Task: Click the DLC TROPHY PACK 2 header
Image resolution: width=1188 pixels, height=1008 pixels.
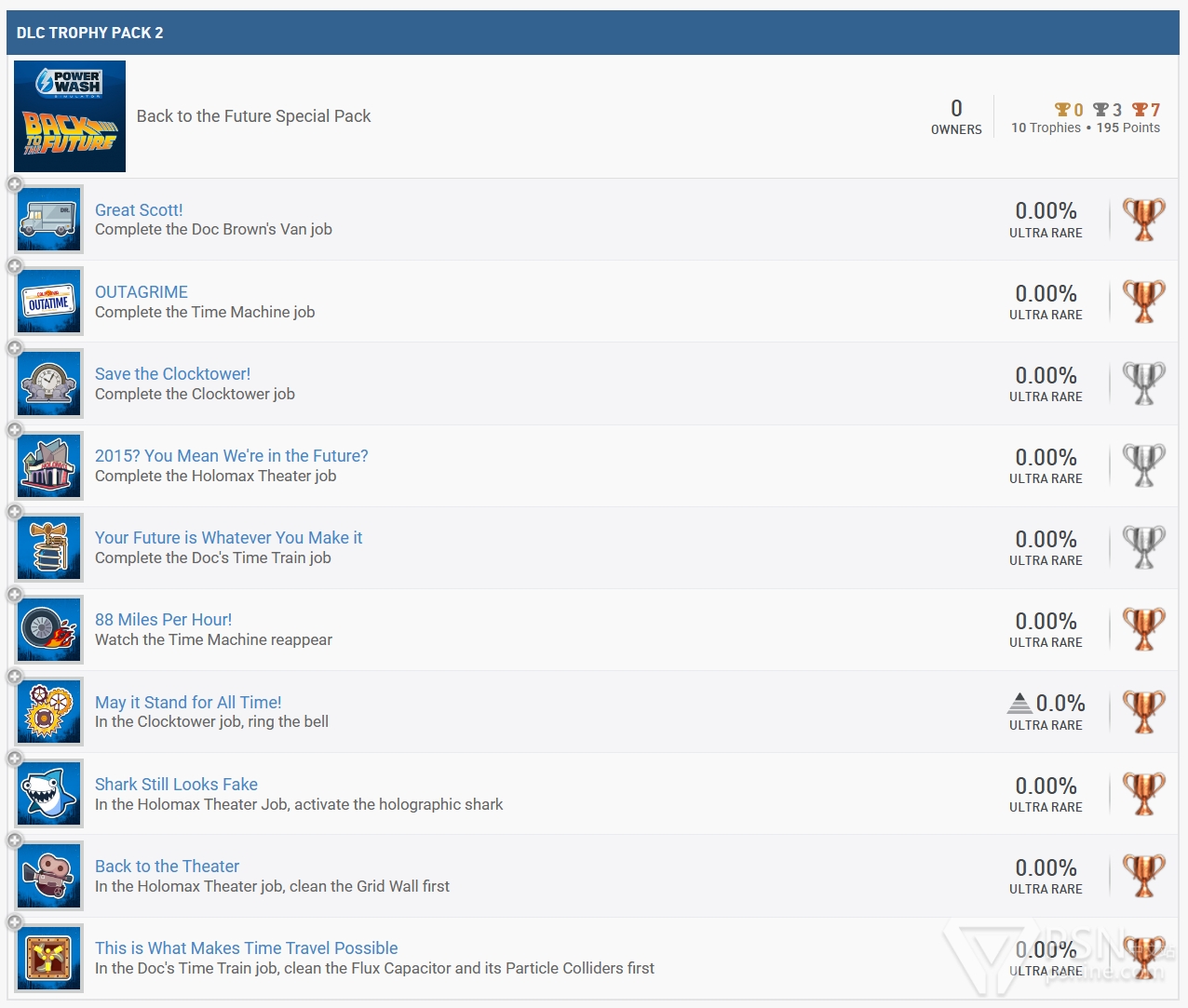Action: (89, 33)
